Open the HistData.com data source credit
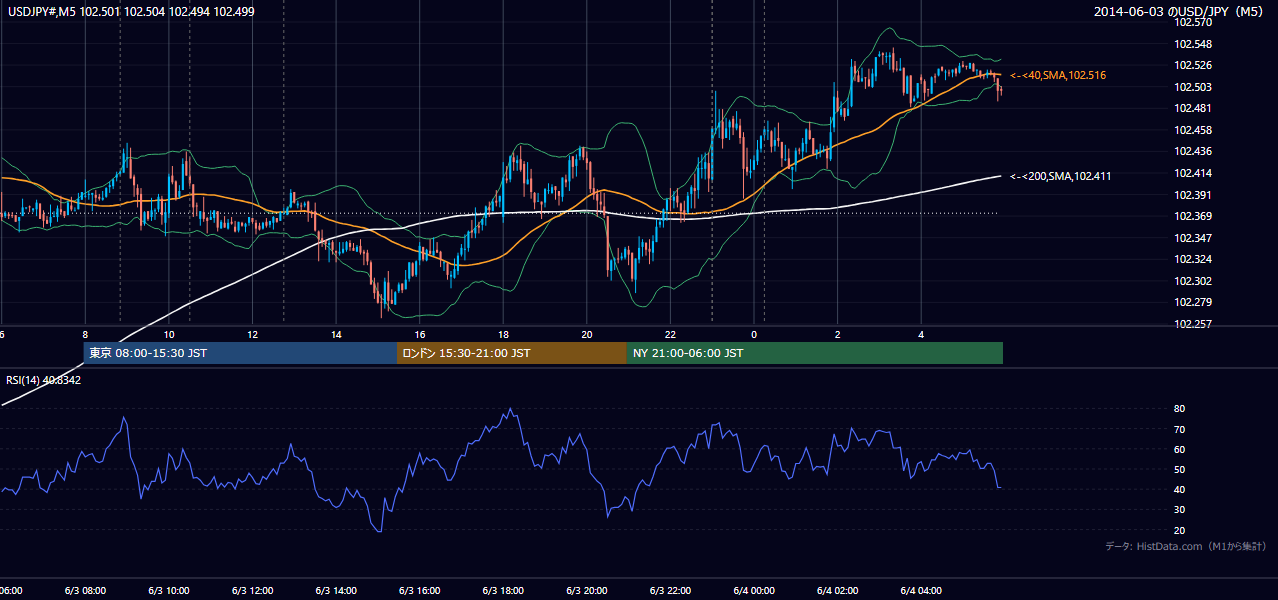 [1185, 546]
